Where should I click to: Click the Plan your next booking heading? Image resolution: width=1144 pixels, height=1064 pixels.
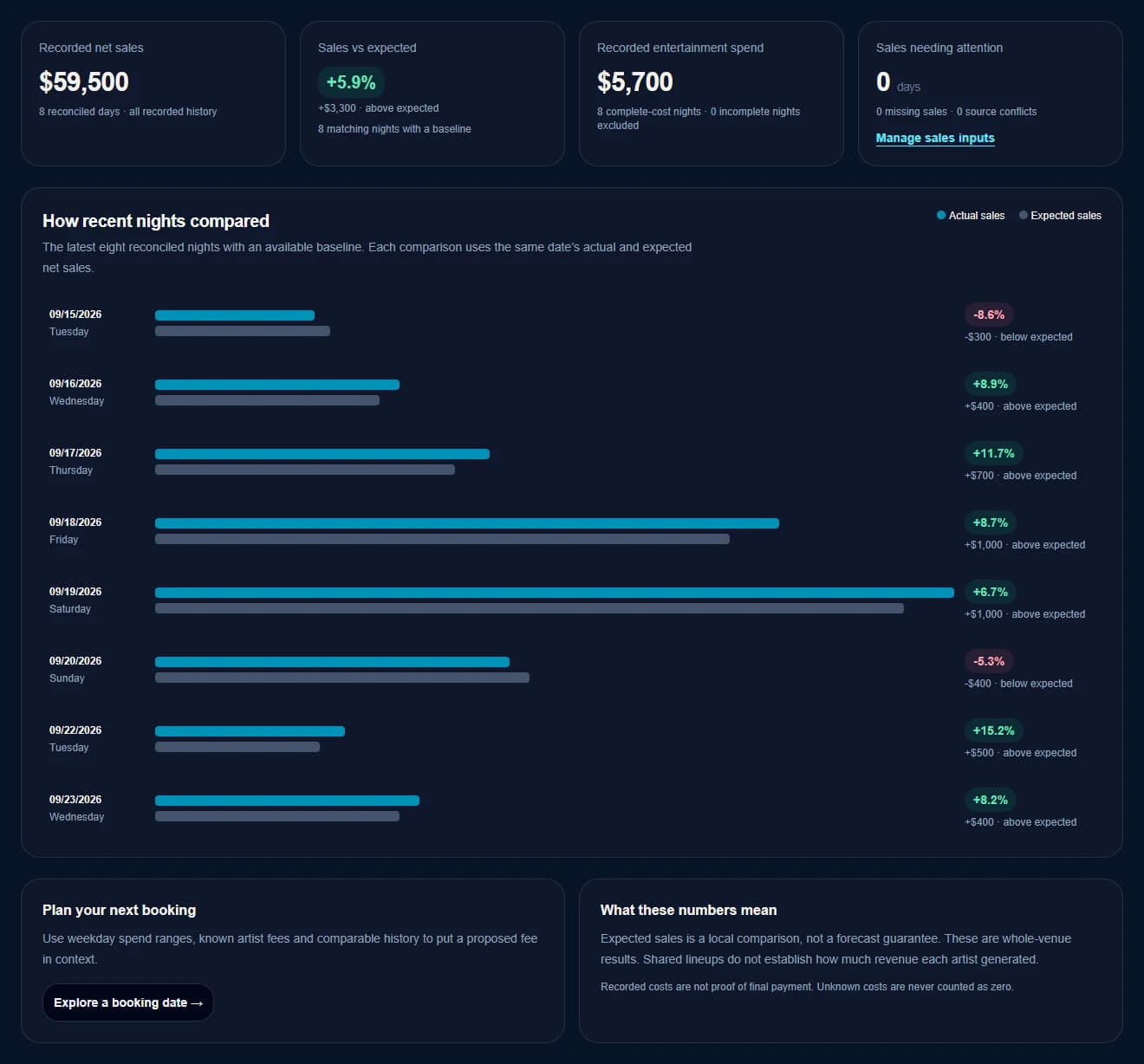(x=119, y=910)
